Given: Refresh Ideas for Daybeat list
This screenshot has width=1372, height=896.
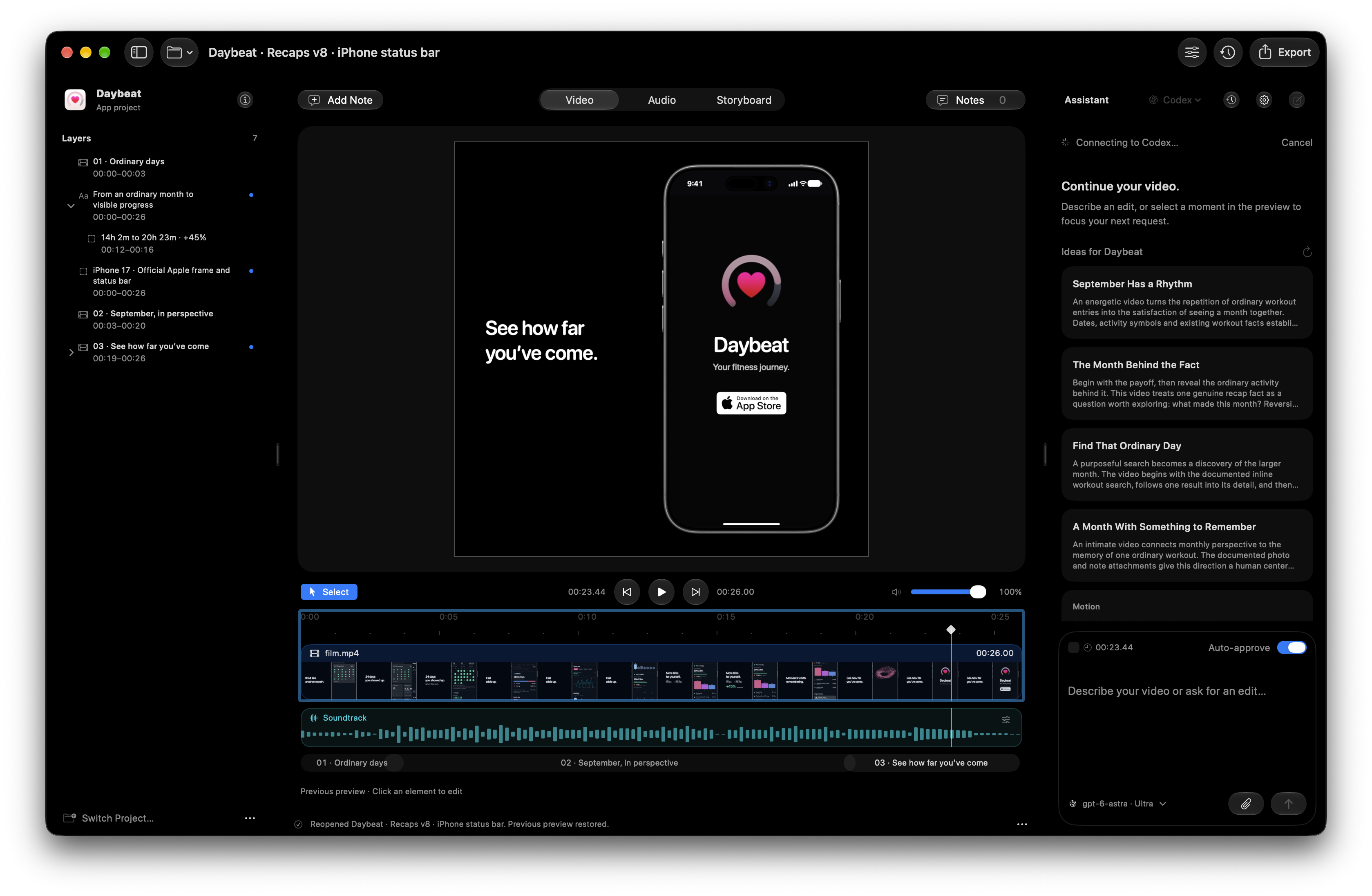Looking at the screenshot, I should tap(1307, 252).
